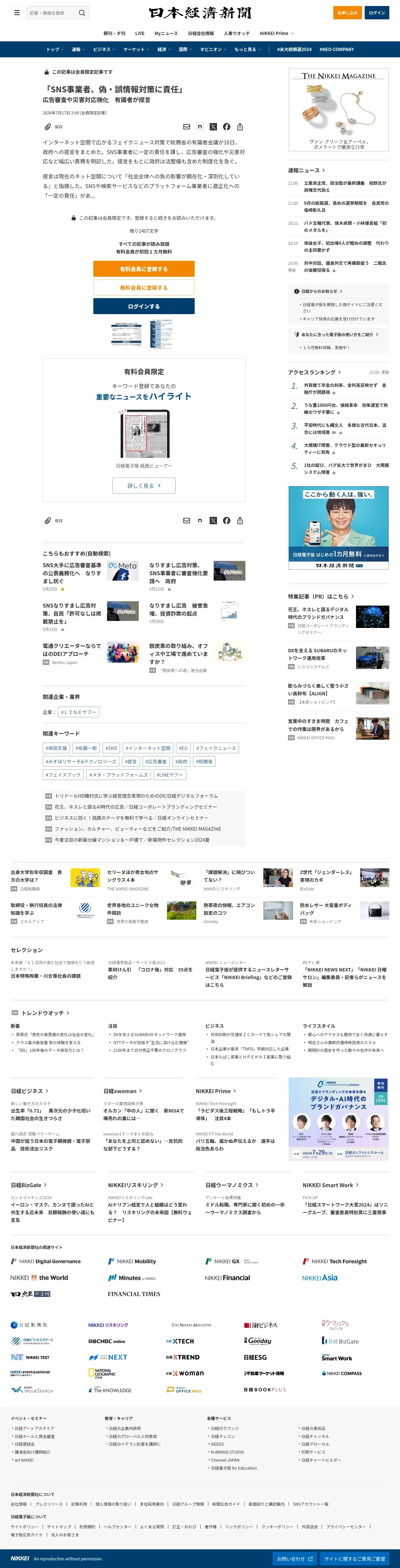Open 人事ウオッチ menu item
Image resolution: width=400 pixels, height=1568 pixels.
tap(237, 33)
